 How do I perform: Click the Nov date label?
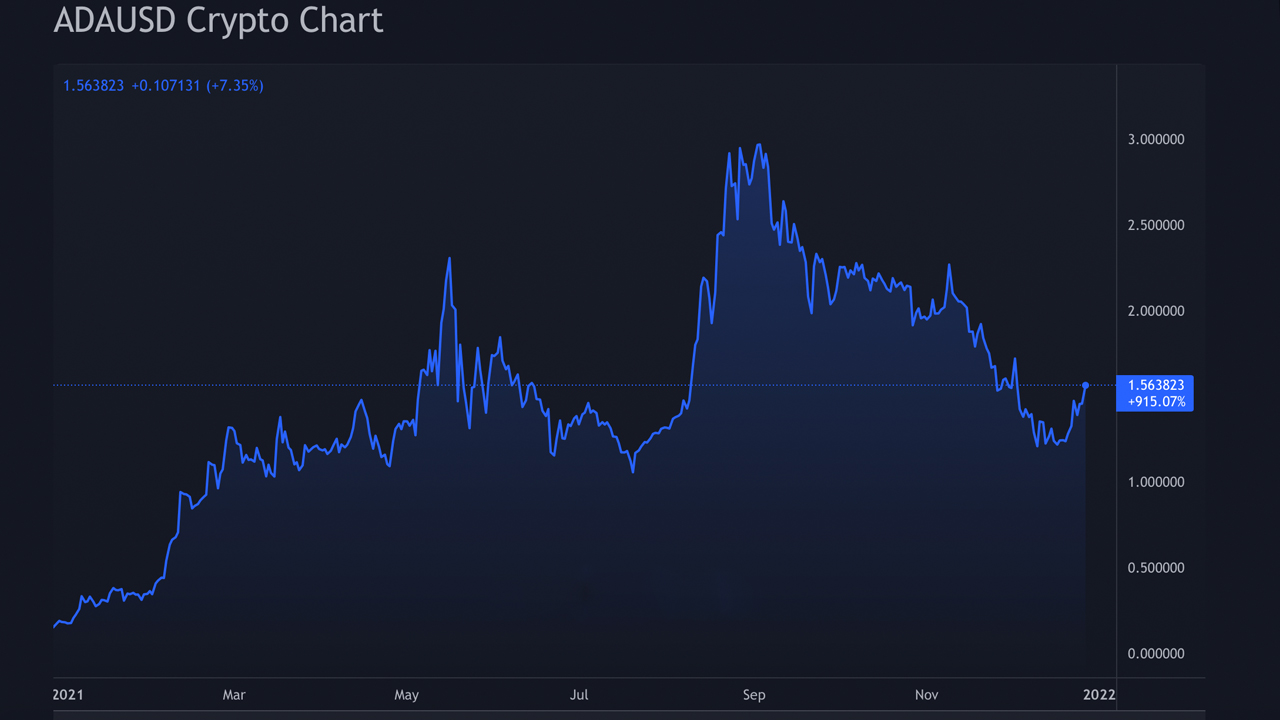(926, 694)
